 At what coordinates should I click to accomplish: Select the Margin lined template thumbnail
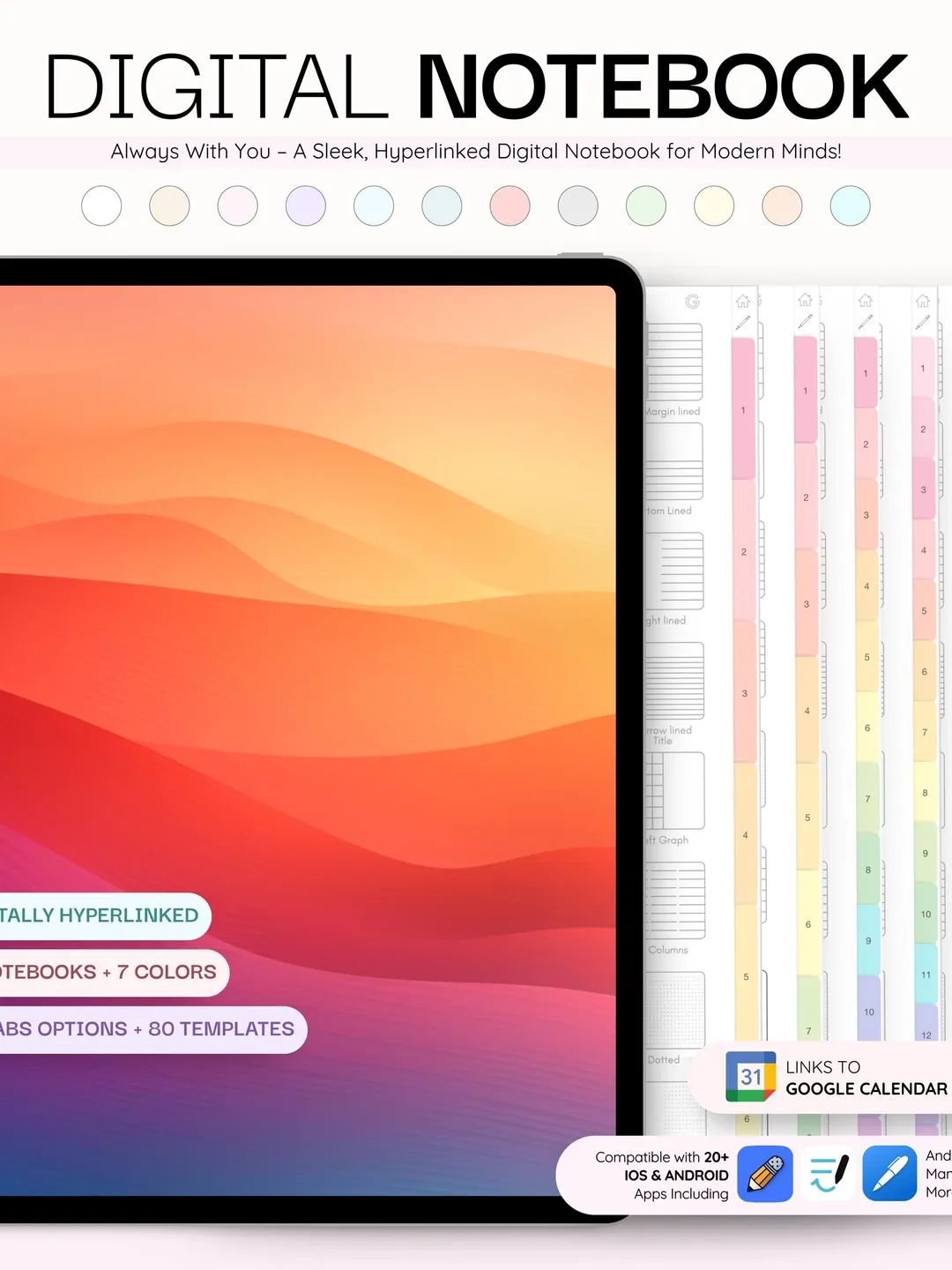click(x=674, y=362)
